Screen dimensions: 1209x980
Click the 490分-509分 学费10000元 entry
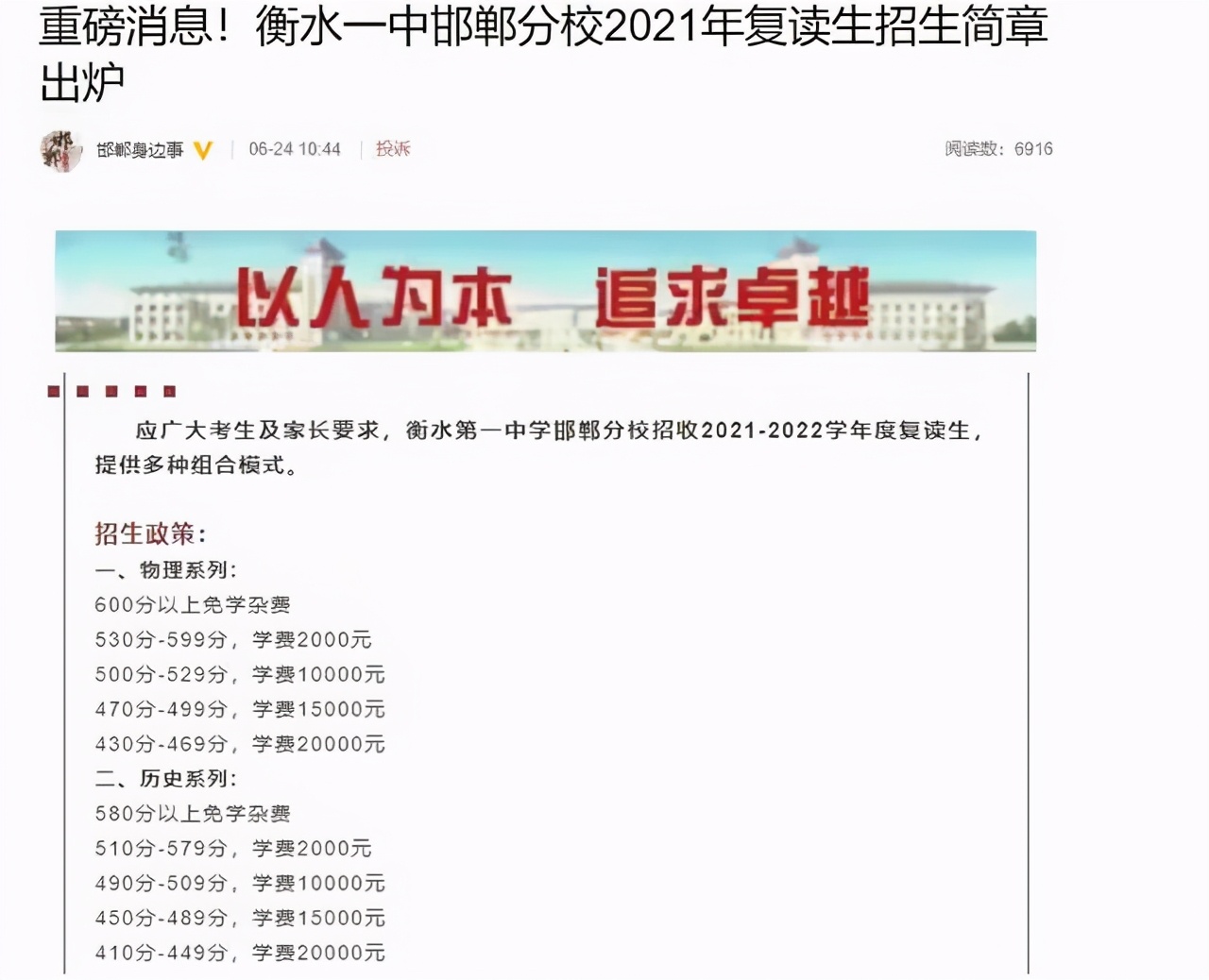239,884
